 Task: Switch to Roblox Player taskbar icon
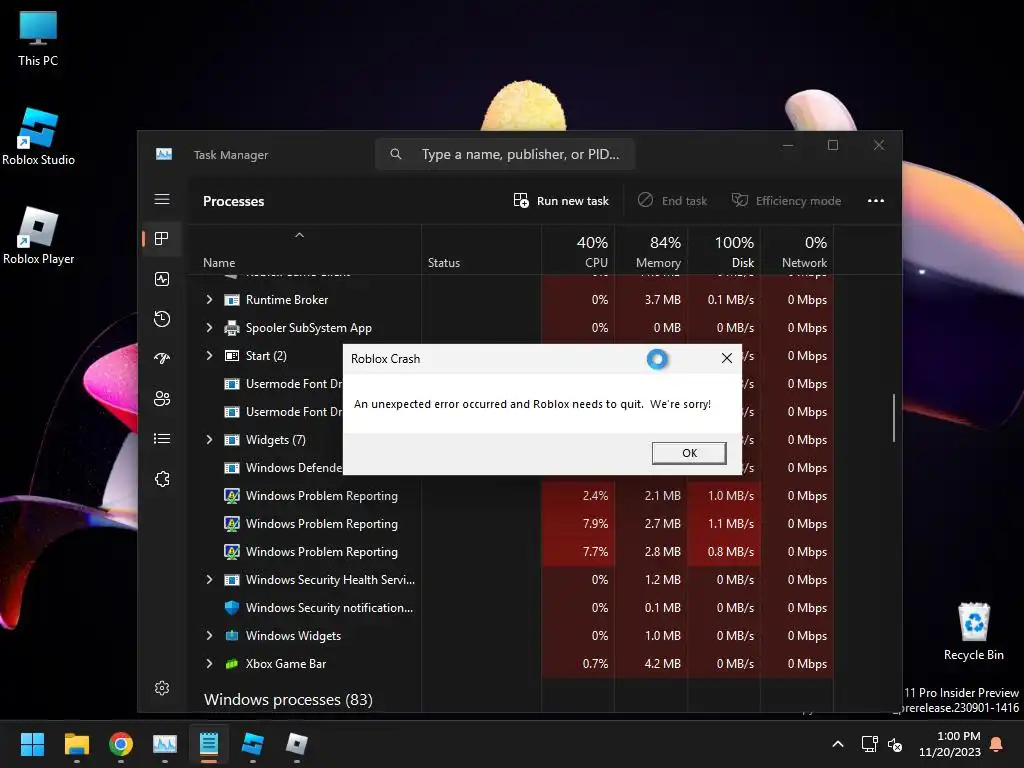point(297,744)
